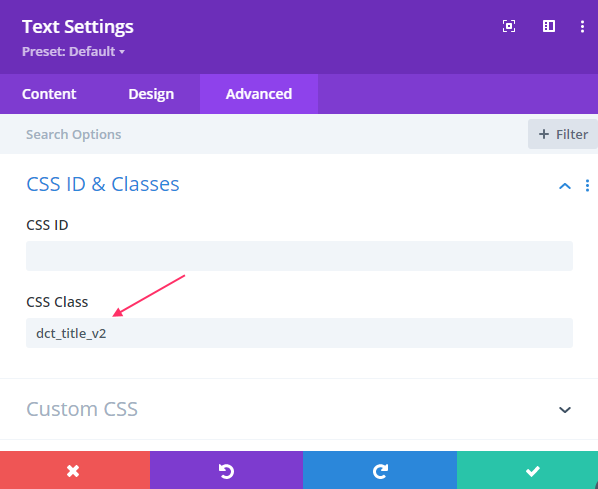Viewport: 598px width, 489px height.
Task: Switch to the Design tab
Action: (151, 94)
